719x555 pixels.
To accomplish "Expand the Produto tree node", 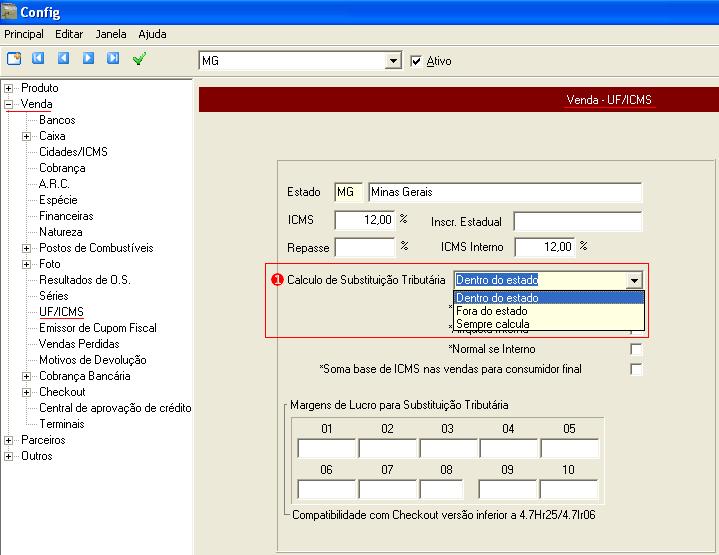I will (10, 88).
